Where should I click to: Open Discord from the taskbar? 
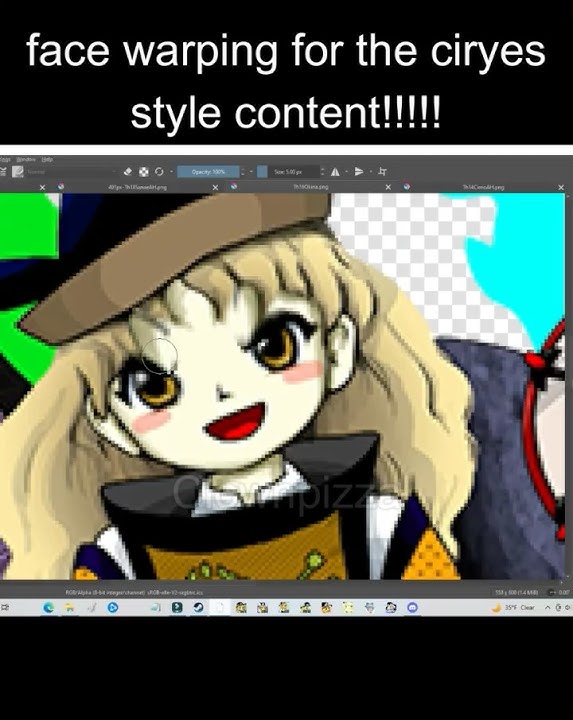point(412,608)
